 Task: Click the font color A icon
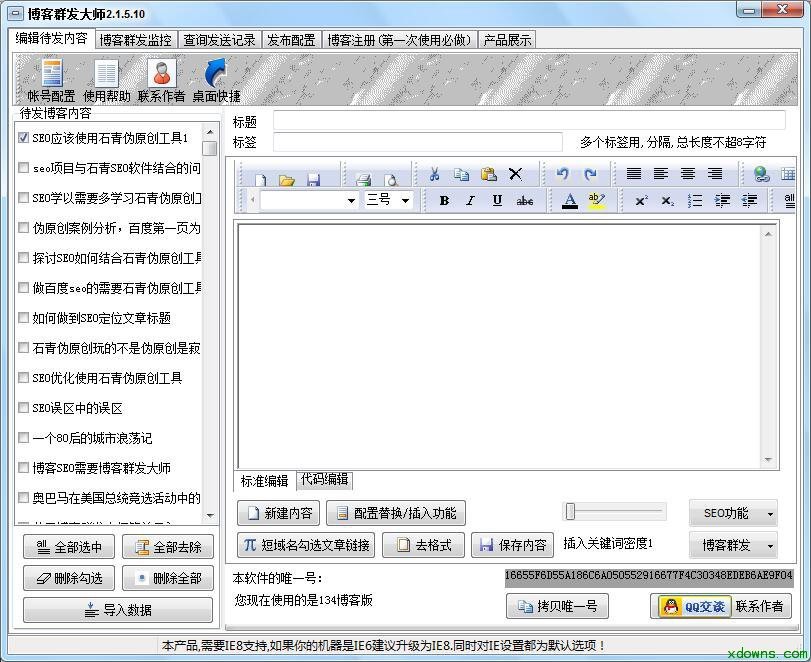coord(569,201)
